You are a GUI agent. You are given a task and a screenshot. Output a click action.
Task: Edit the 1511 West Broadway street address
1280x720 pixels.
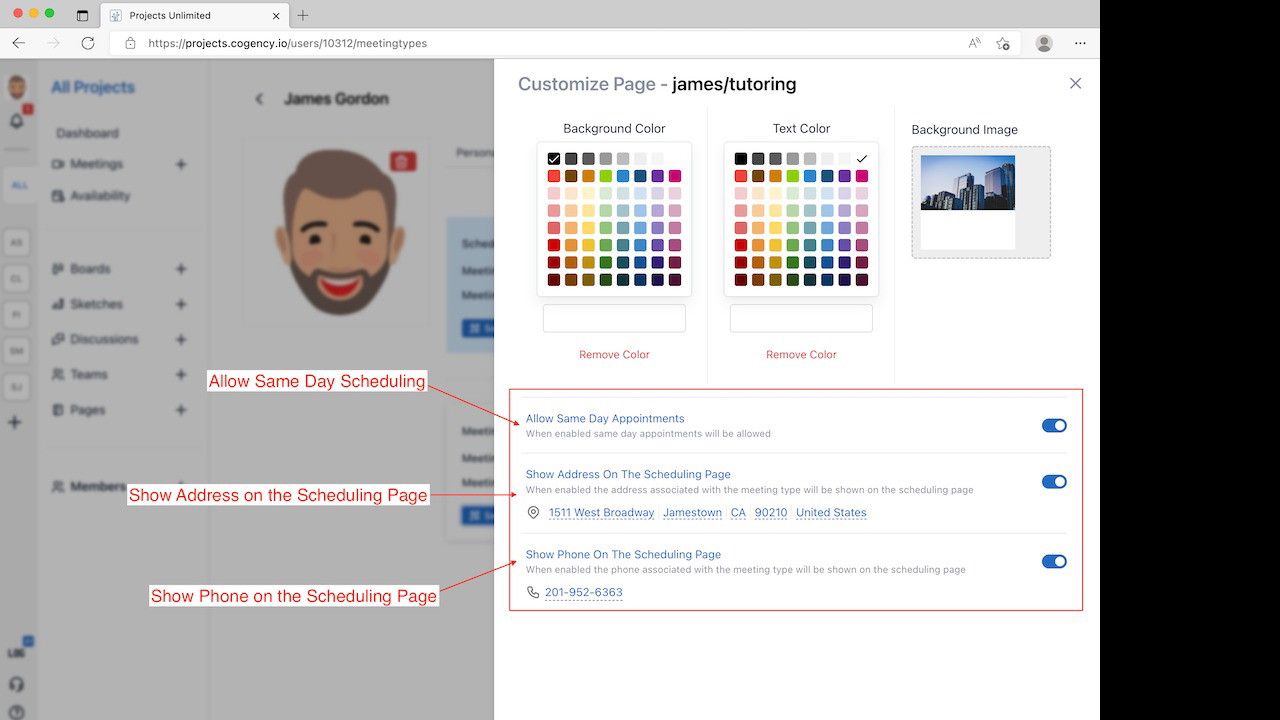click(601, 513)
